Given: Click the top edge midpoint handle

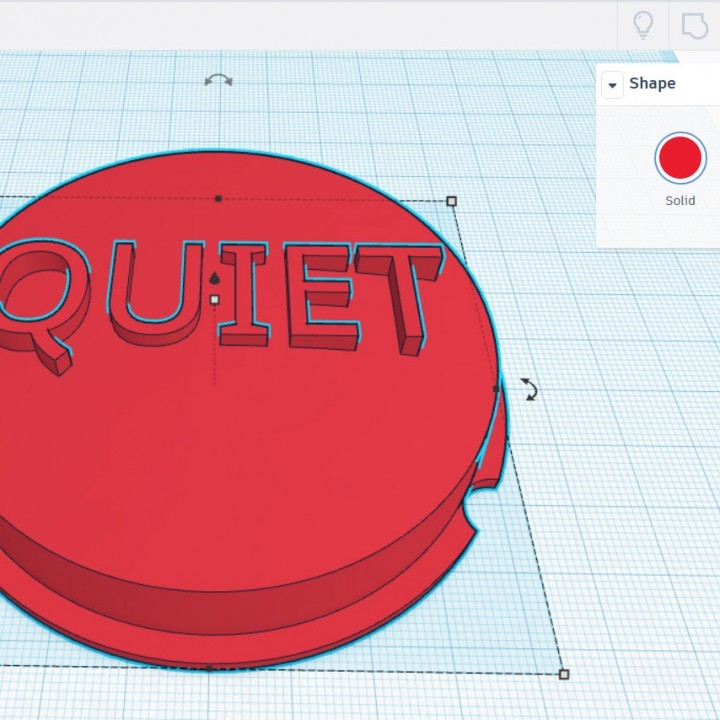Looking at the screenshot, I should 218,198.
